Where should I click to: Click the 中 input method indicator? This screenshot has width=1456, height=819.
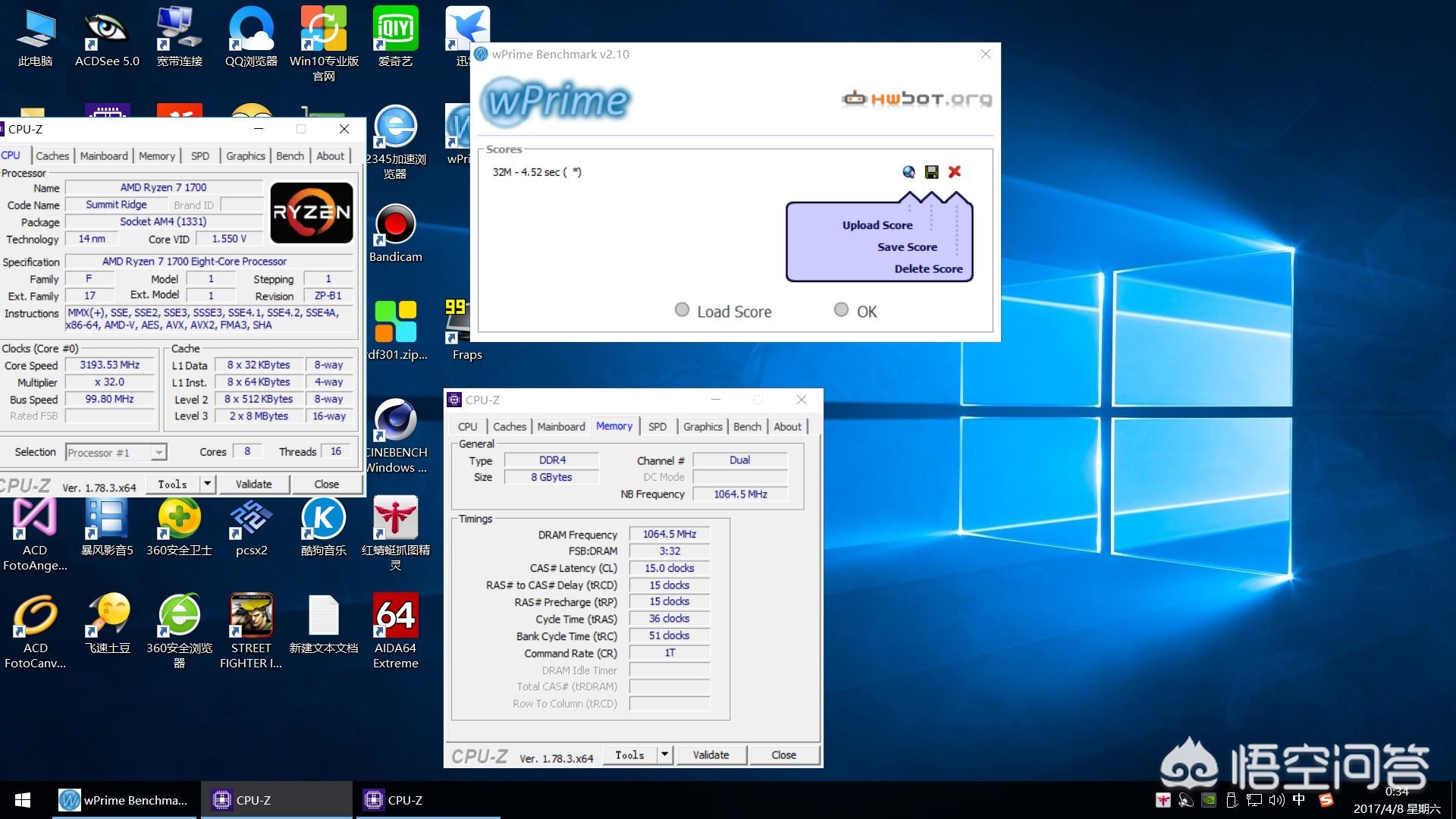pos(1299,799)
